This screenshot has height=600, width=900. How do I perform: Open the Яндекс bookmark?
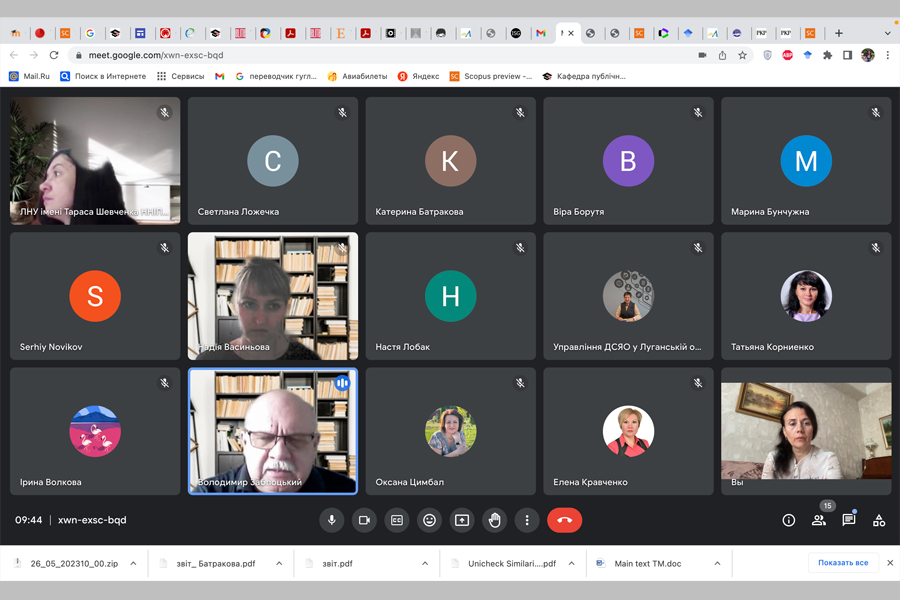418,76
